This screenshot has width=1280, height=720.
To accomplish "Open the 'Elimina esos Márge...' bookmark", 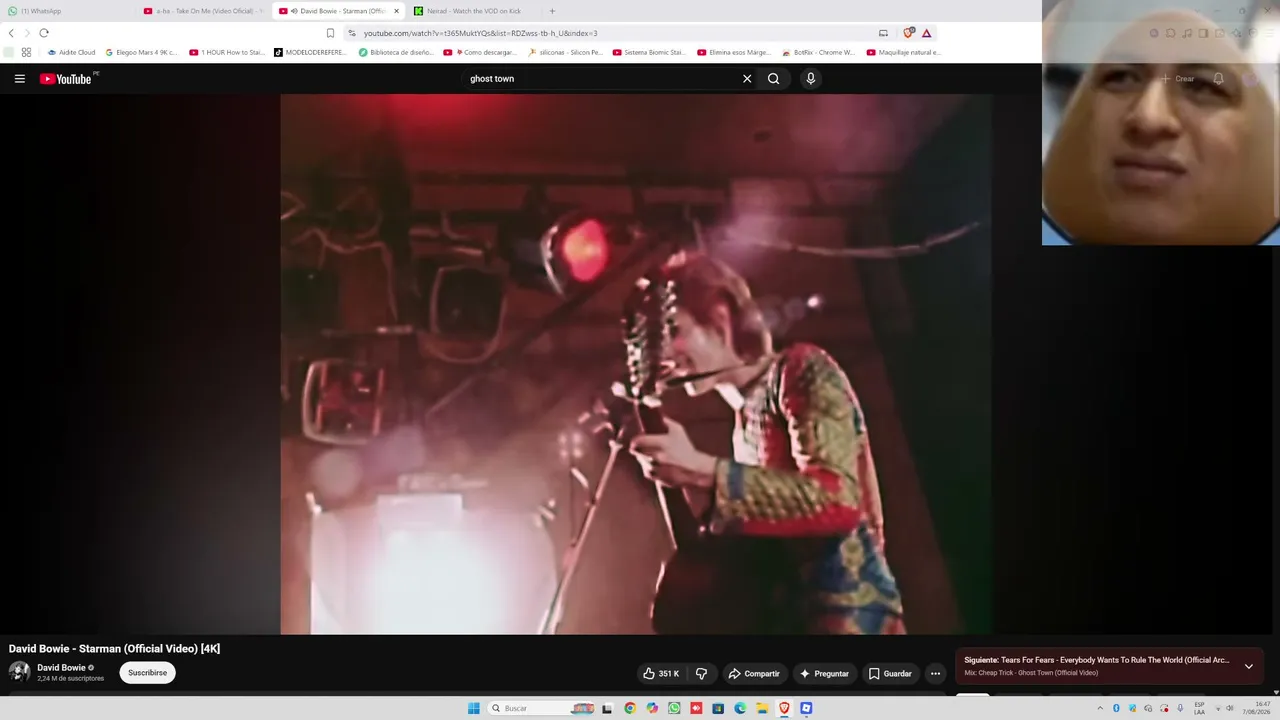I will pyautogui.click(x=734, y=52).
